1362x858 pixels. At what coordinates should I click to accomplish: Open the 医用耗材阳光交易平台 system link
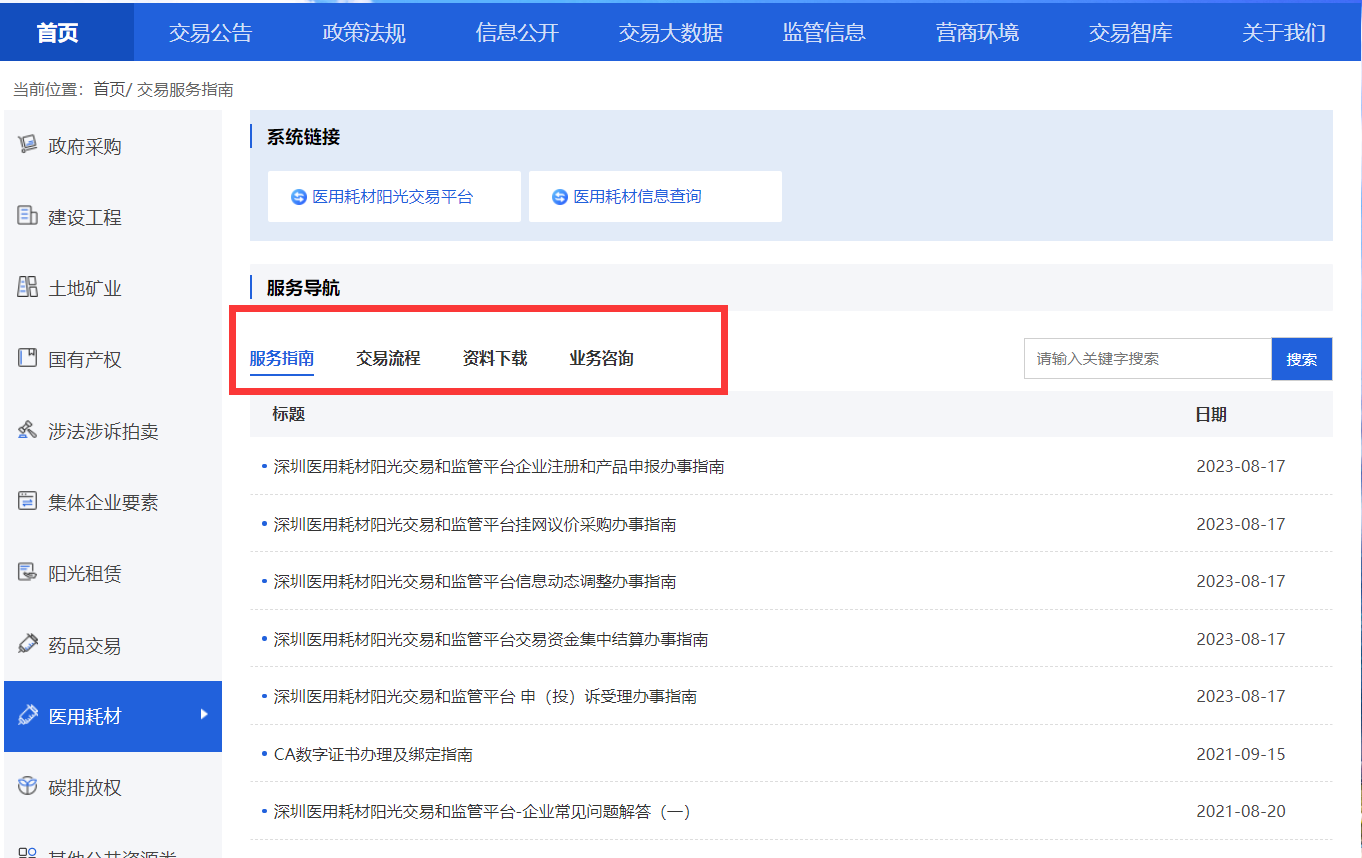click(x=392, y=197)
